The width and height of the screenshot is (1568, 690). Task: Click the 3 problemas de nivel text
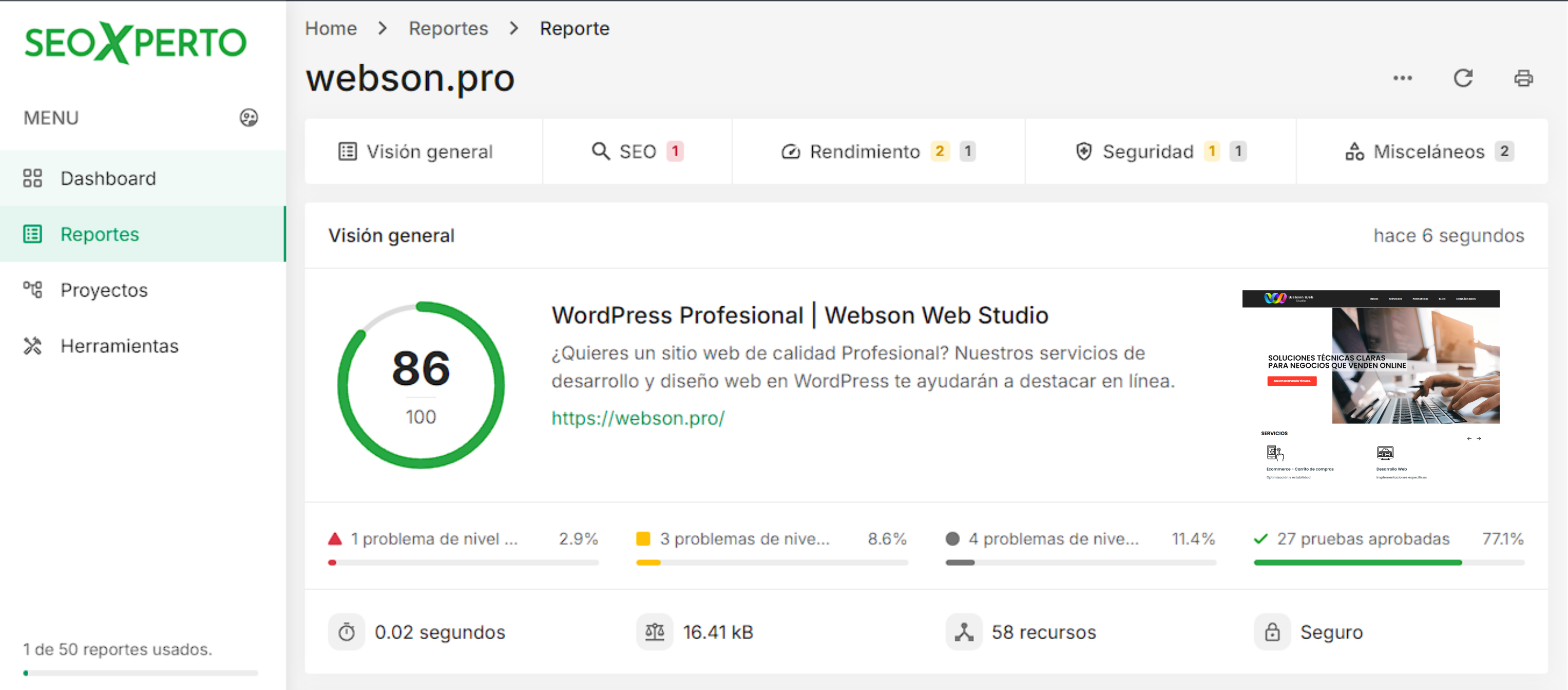point(744,539)
